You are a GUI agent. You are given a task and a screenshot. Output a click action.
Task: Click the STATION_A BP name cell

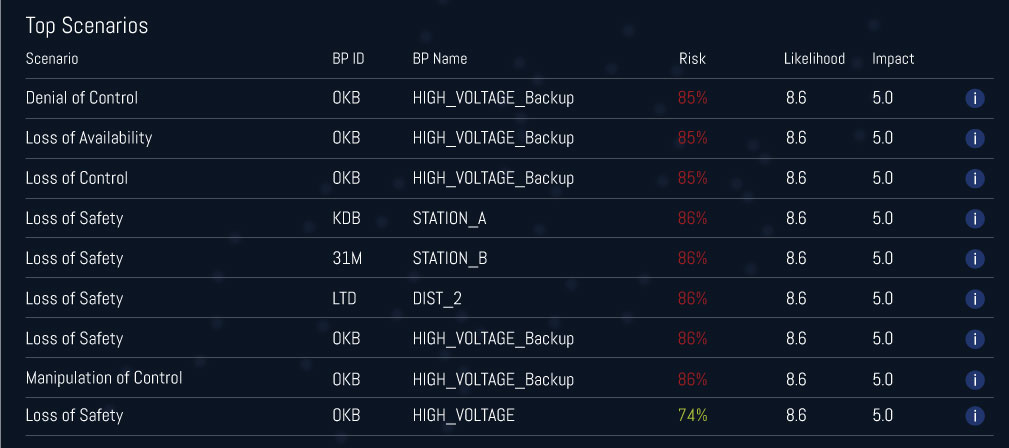(x=449, y=218)
